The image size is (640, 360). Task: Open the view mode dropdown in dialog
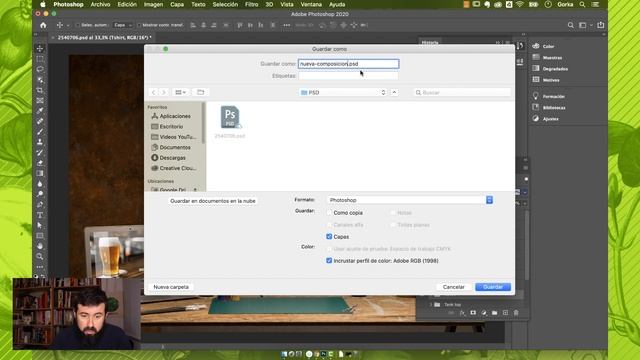[180, 93]
